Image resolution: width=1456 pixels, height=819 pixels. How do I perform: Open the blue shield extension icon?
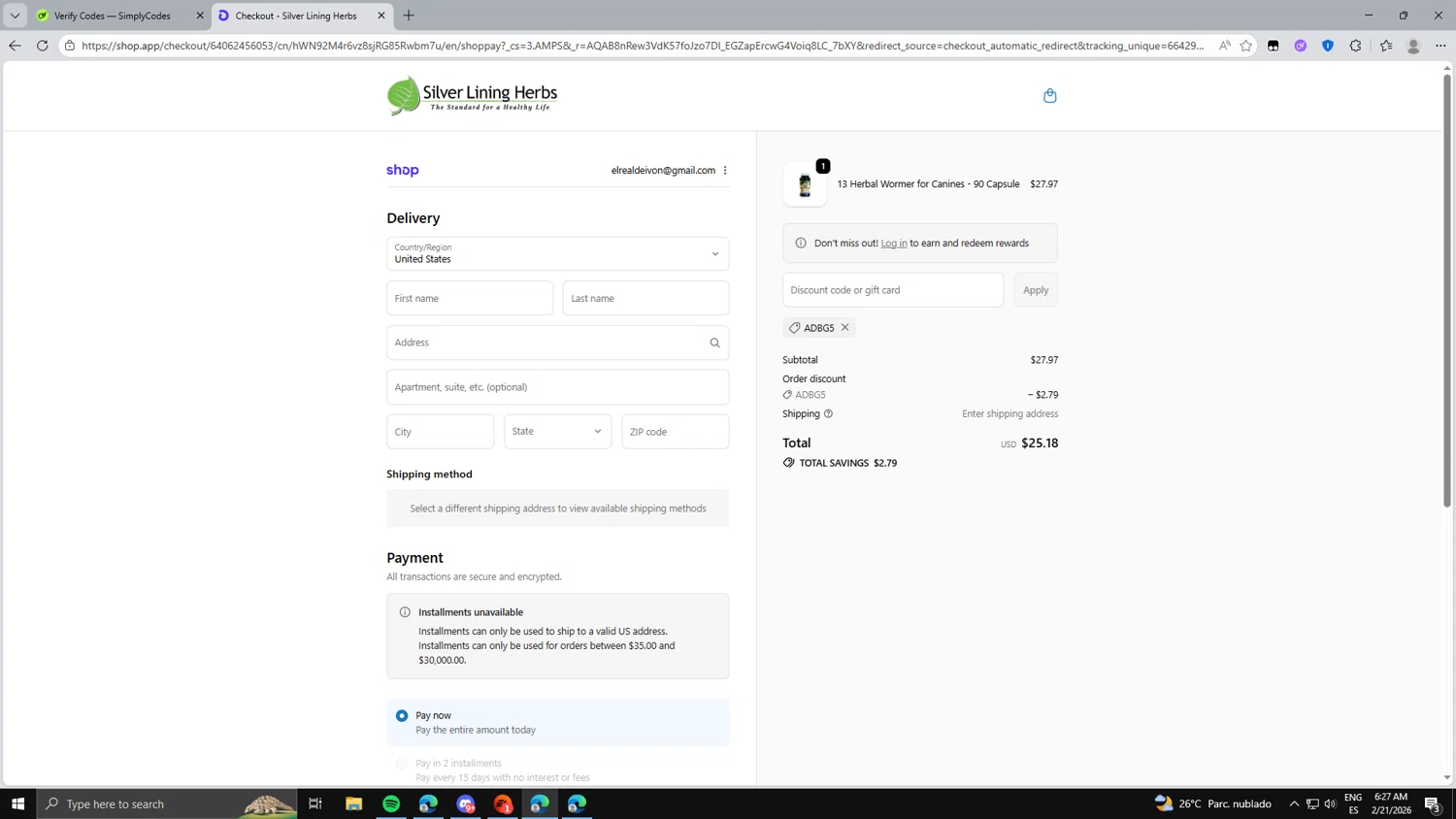coord(1328,46)
